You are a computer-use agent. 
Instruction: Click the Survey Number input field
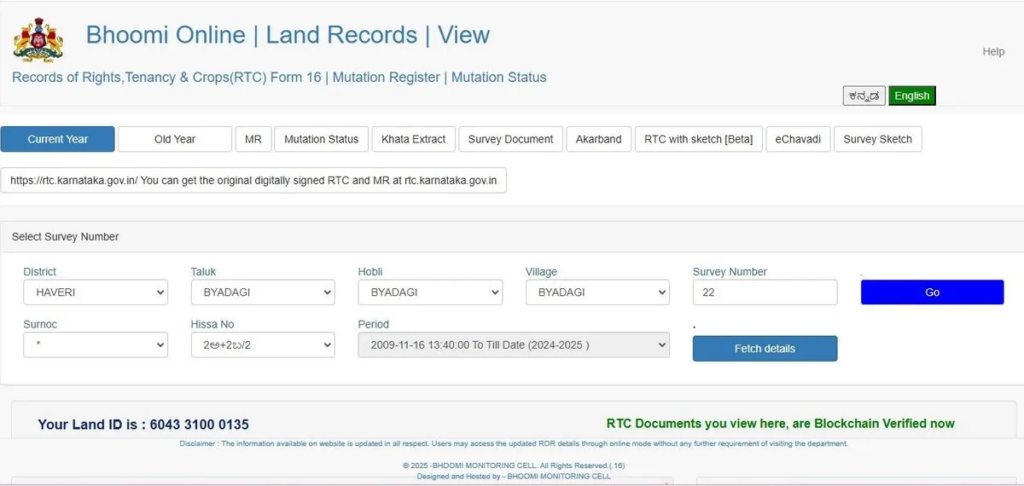click(764, 293)
